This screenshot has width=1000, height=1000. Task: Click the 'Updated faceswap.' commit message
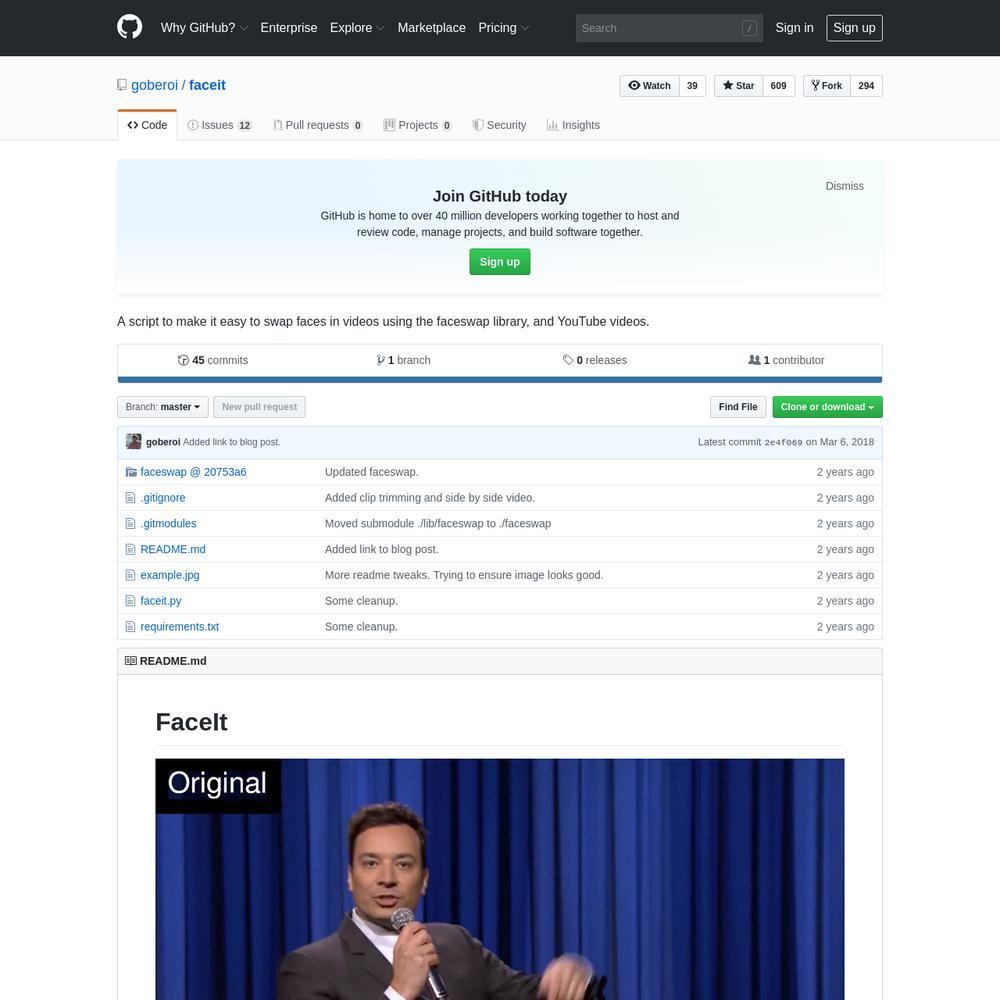point(372,472)
